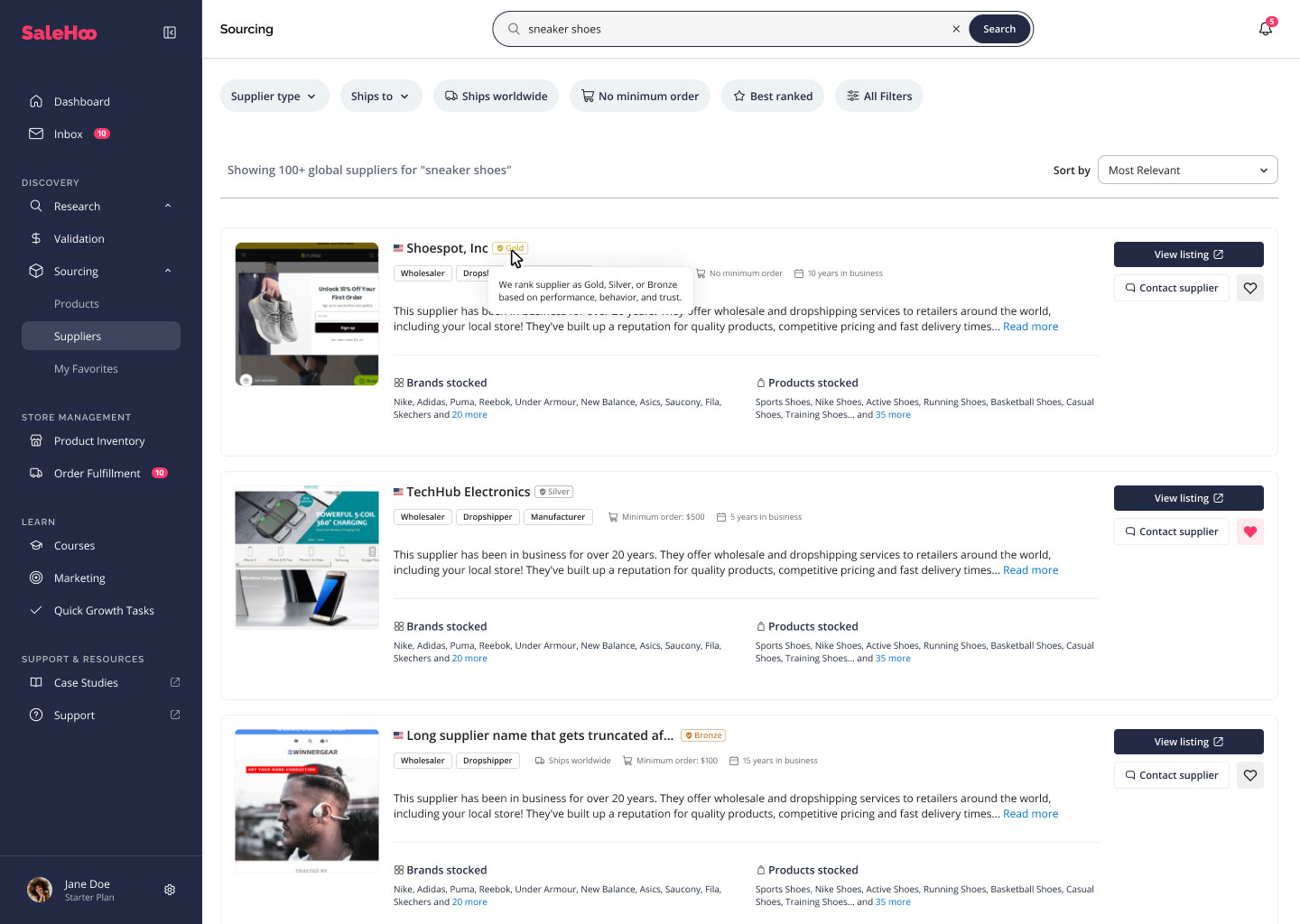Go to Order Fulfillment page
The height and width of the screenshot is (924, 1300).
tap(97, 474)
